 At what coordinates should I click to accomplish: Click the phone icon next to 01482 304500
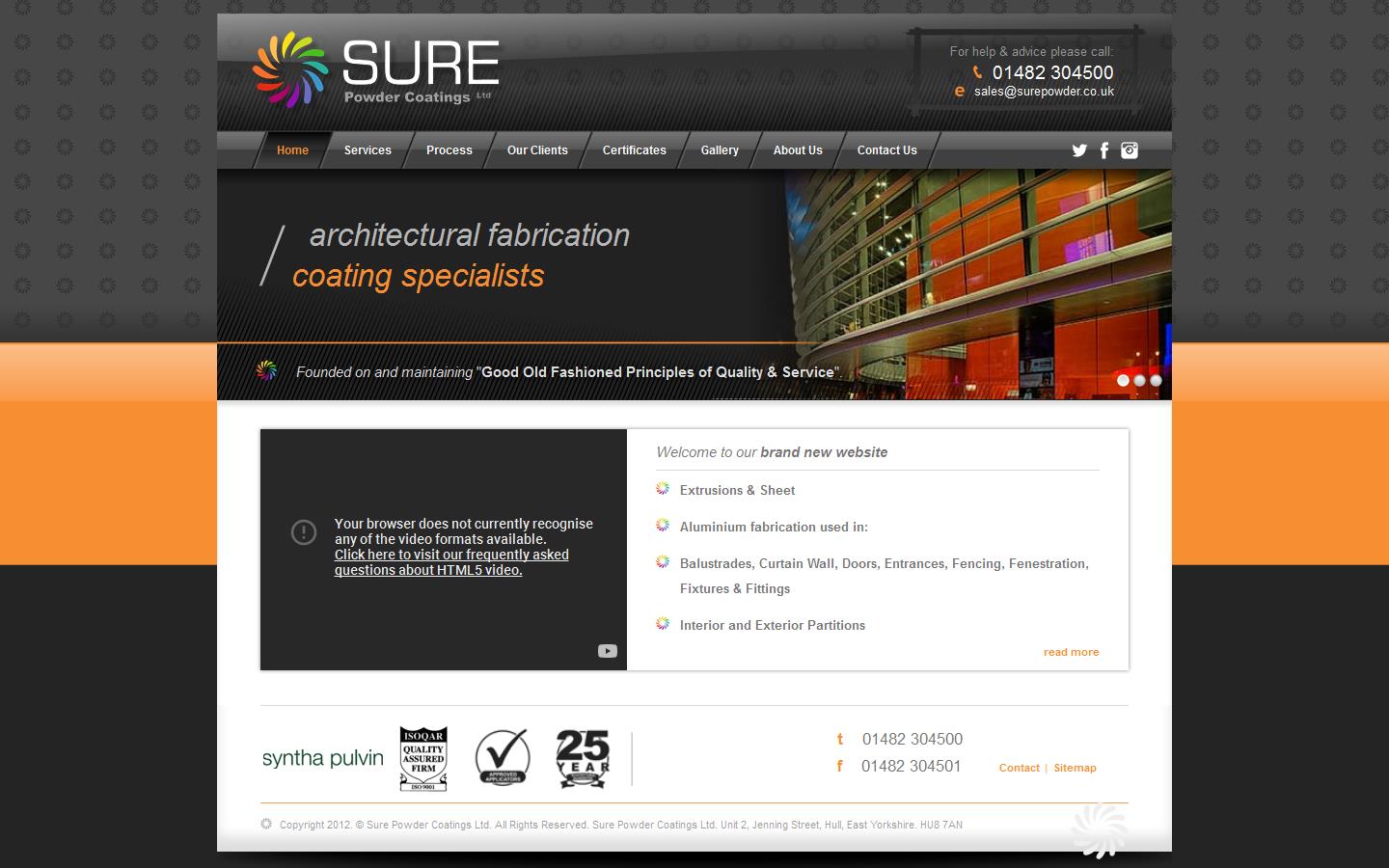976,71
